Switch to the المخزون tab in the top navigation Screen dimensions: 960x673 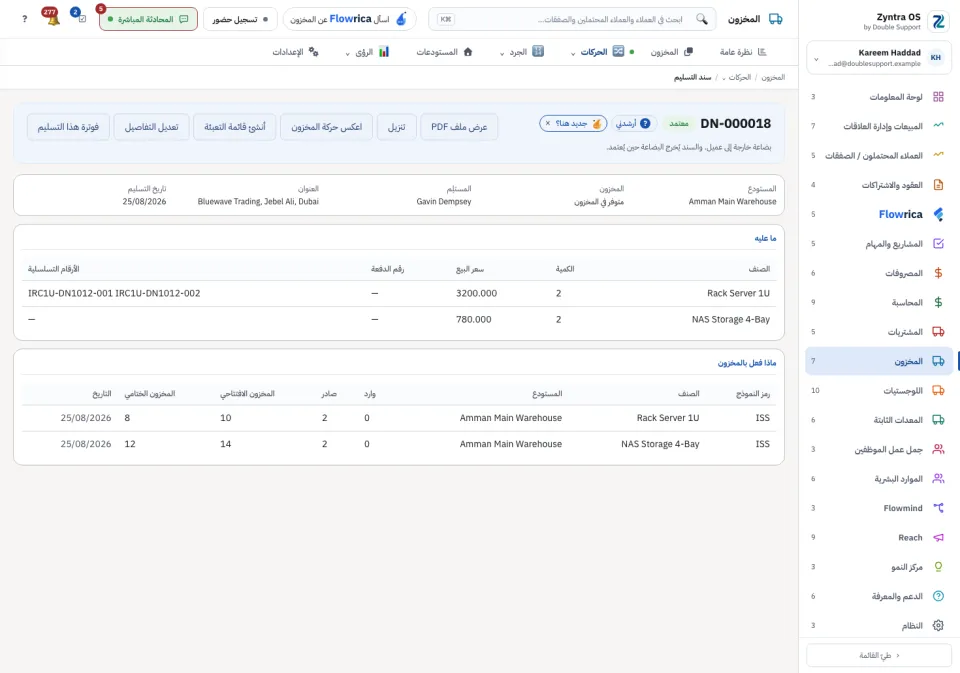[x=671, y=52]
